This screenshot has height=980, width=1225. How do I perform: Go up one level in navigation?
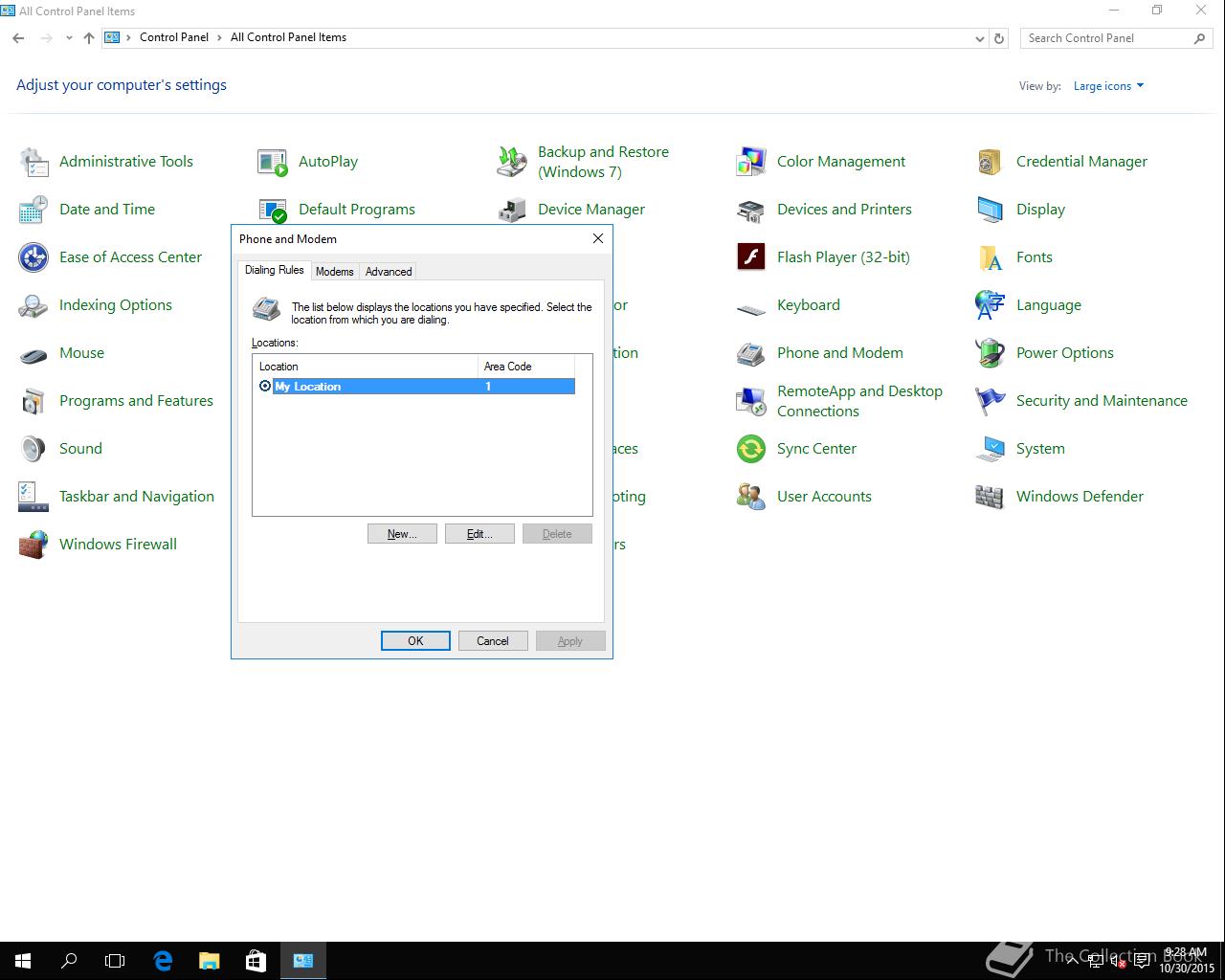(89, 38)
